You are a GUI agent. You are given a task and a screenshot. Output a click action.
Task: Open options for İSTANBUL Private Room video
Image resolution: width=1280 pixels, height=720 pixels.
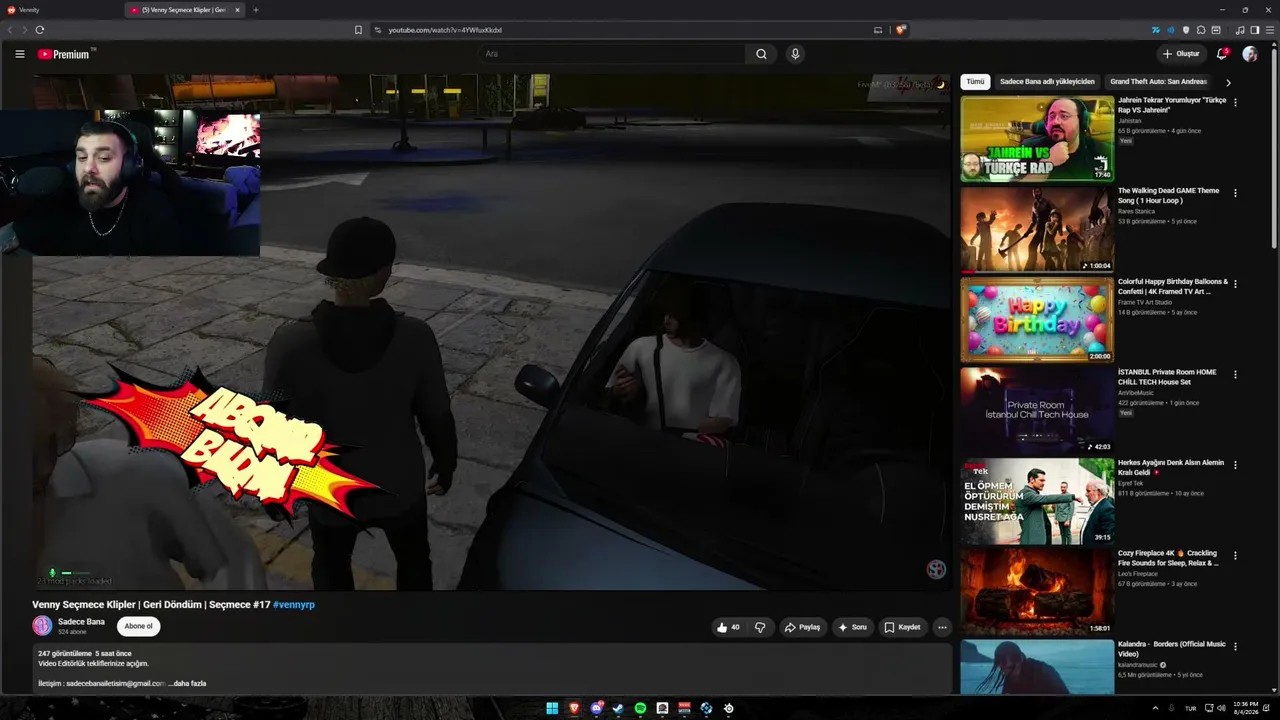tap(1235, 375)
